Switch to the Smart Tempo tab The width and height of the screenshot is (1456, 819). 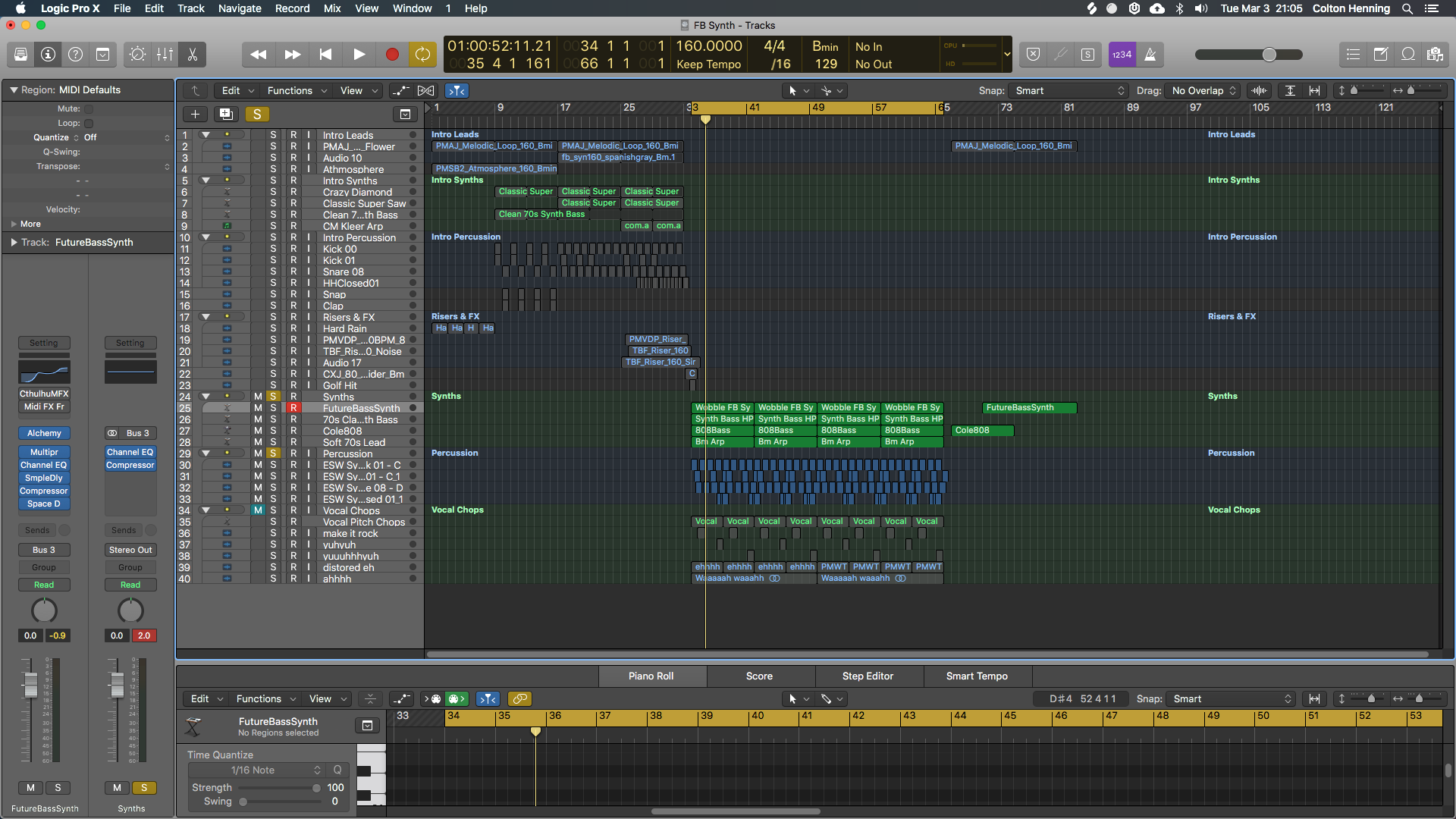point(977,676)
